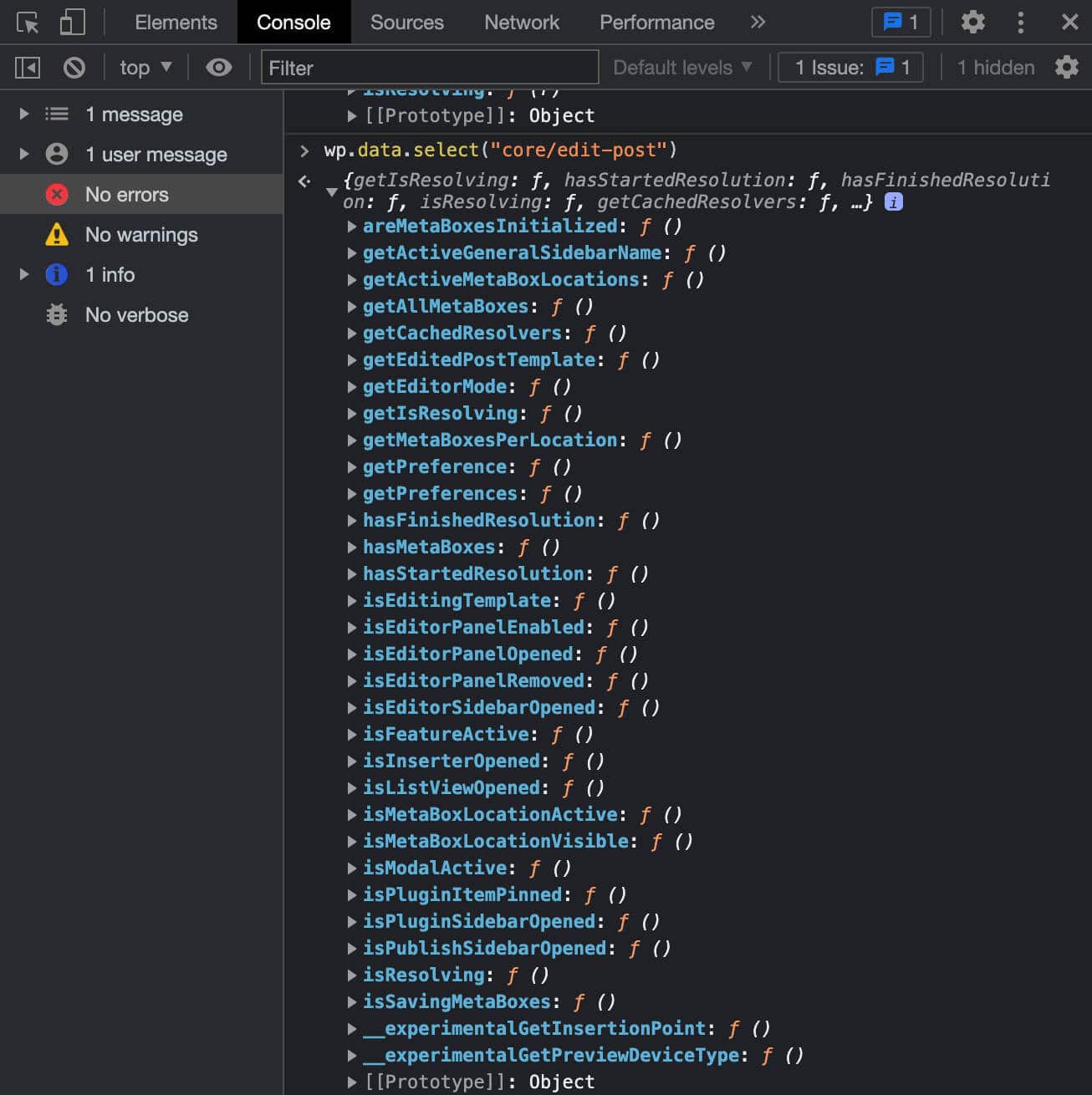This screenshot has width=1092, height=1095.
Task: Open the Default levels dropdown
Action: pyautogui.click(x=681, y=67)
